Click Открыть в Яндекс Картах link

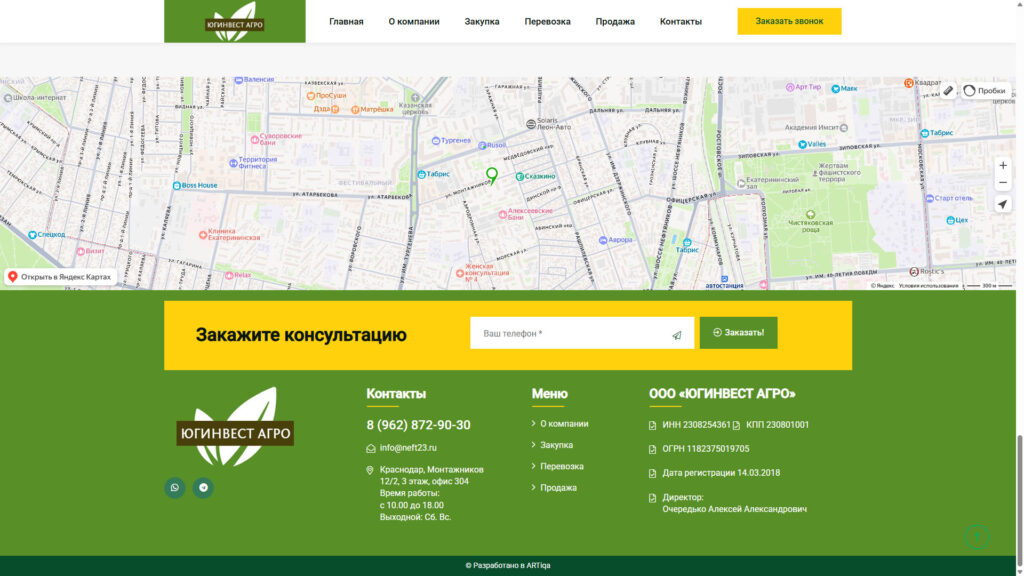[x=60, y=277]
